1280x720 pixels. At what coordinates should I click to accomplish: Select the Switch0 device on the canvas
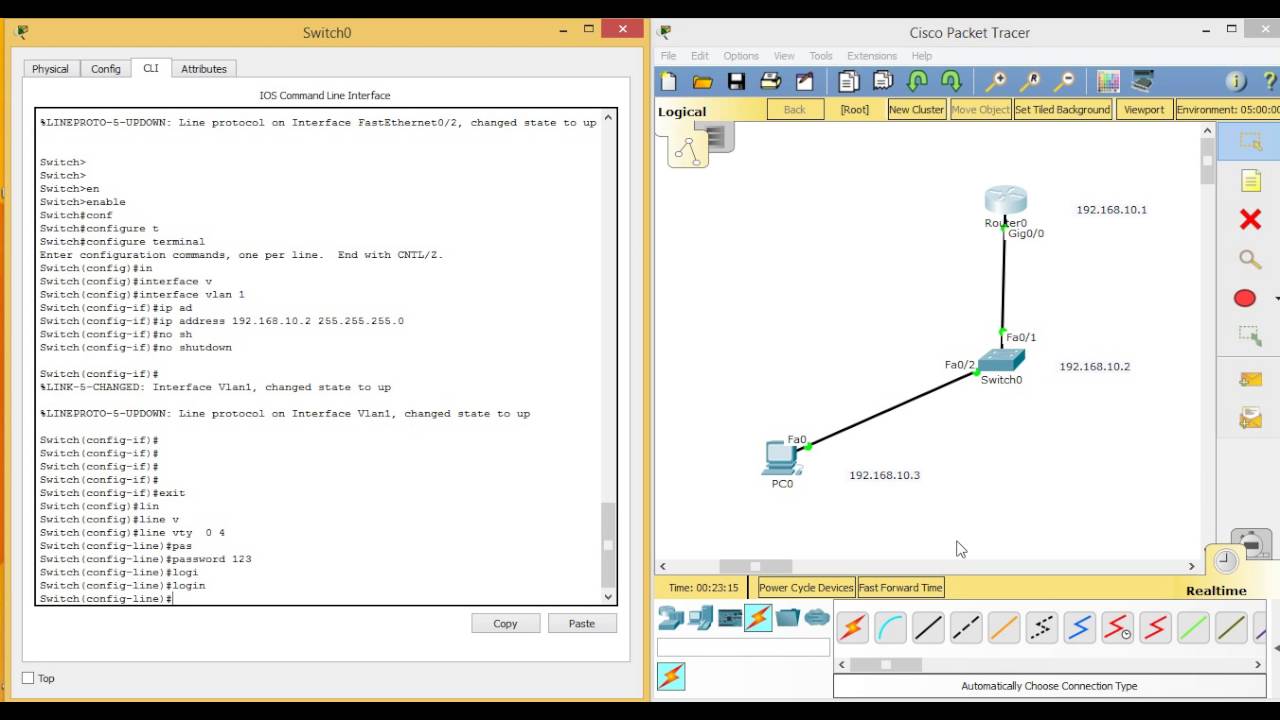pyautogui.click(x=1001, y=360)
